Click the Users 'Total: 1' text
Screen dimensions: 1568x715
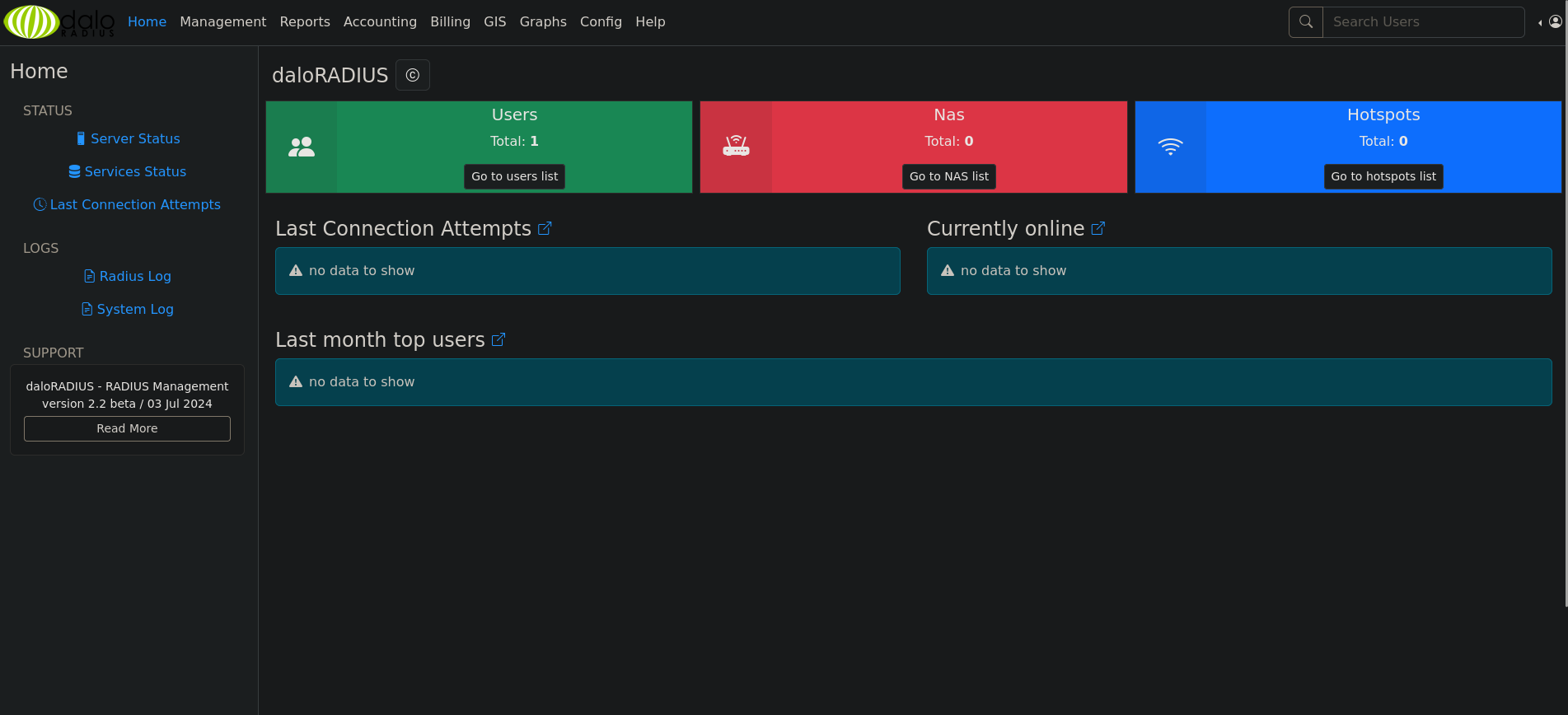click(x=514, y=141)
